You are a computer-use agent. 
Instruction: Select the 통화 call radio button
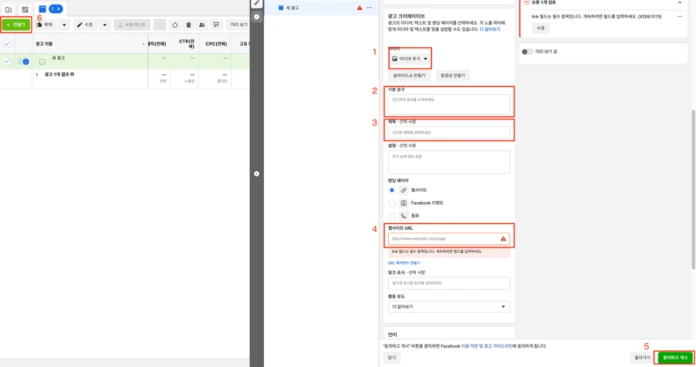coord(392,216)
